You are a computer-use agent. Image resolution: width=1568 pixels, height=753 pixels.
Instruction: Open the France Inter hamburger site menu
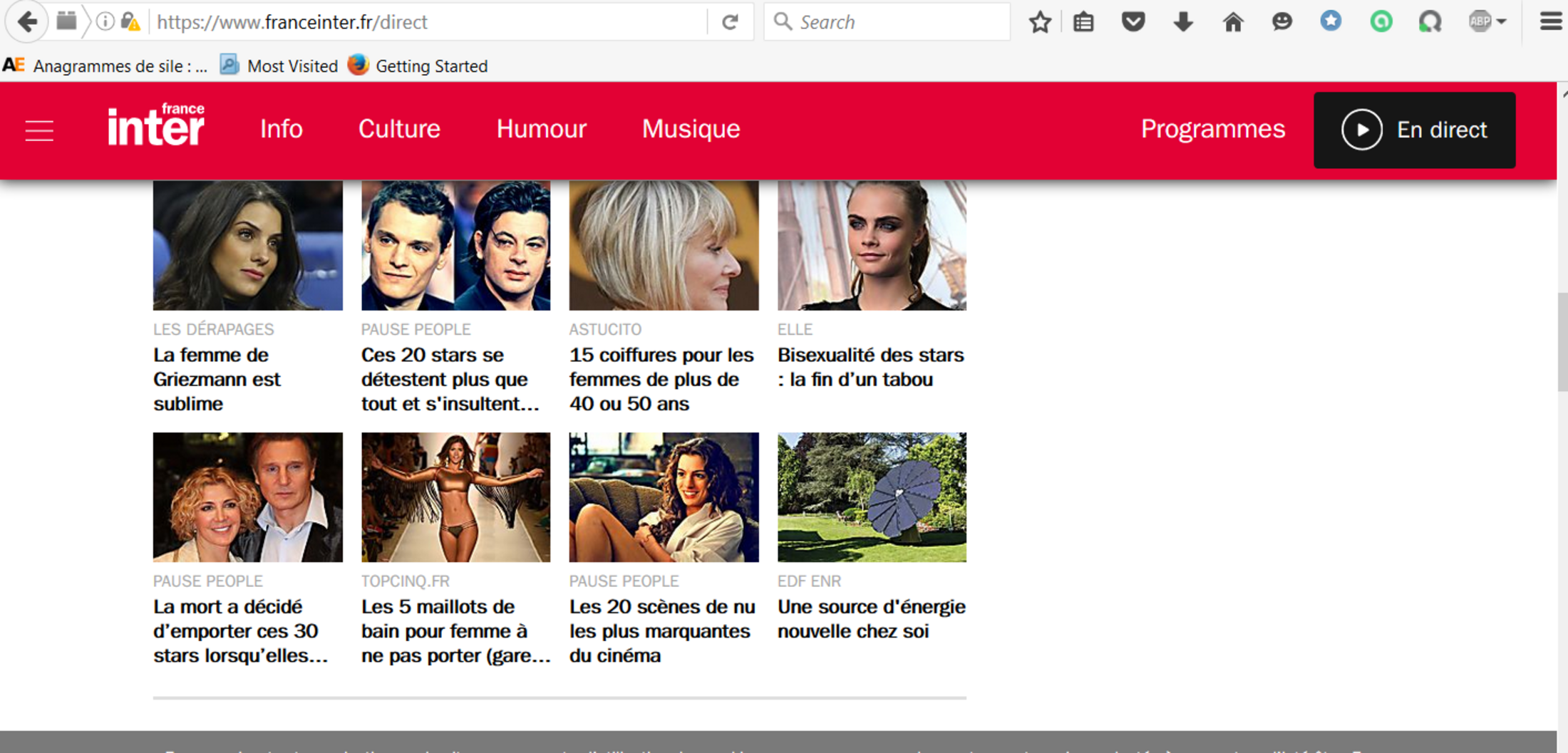point(39,130)
